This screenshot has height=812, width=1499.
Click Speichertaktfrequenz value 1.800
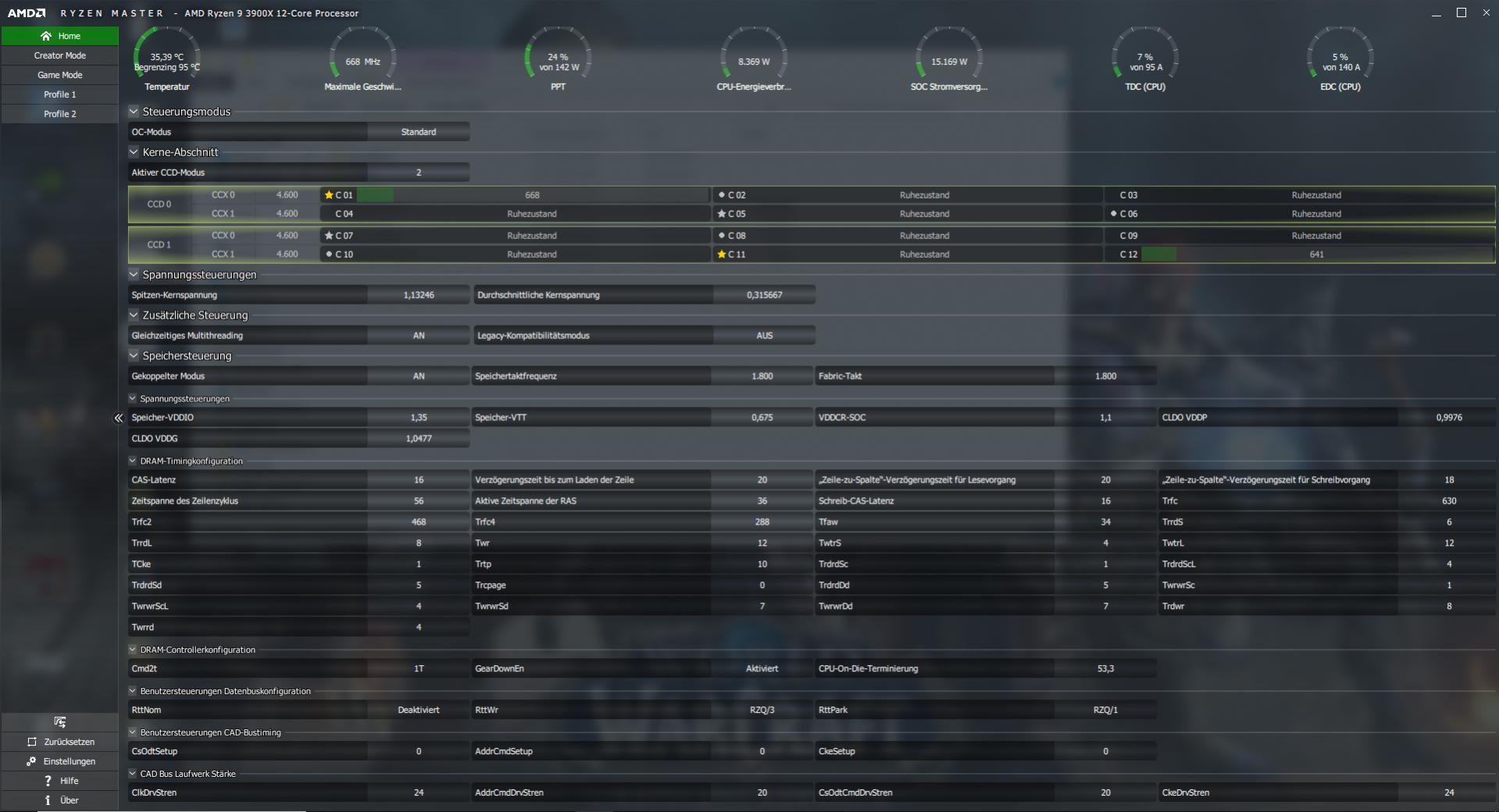click(x=762, y=376)
